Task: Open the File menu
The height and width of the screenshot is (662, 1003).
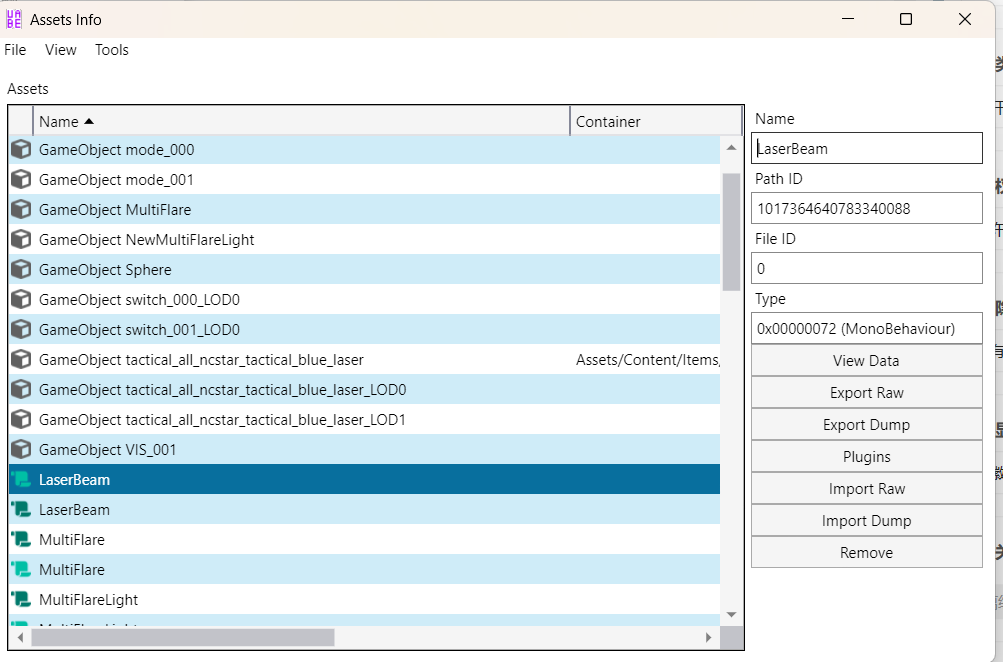Action: pos(15,50)
